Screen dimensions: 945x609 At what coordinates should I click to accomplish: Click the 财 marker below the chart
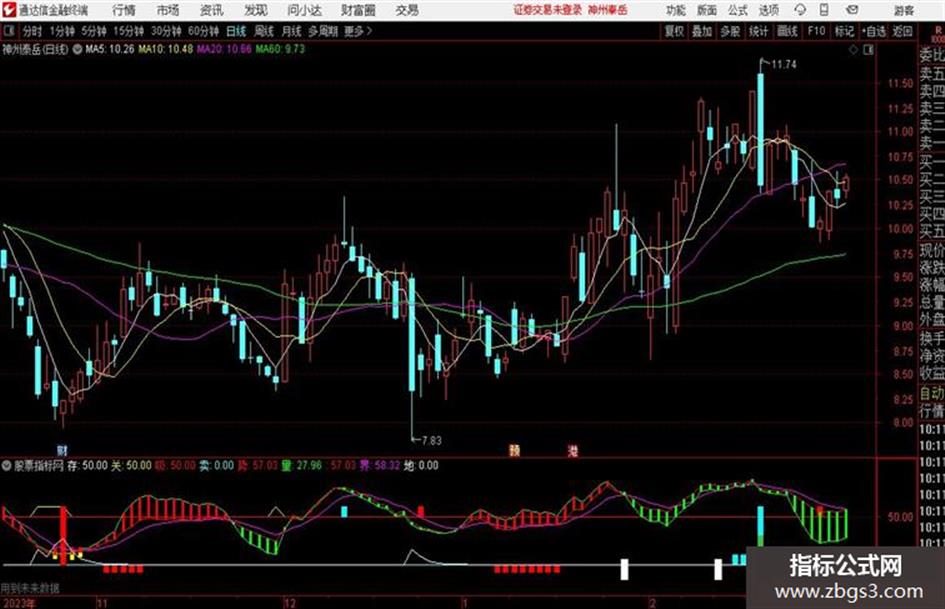[x=62, y=450]
